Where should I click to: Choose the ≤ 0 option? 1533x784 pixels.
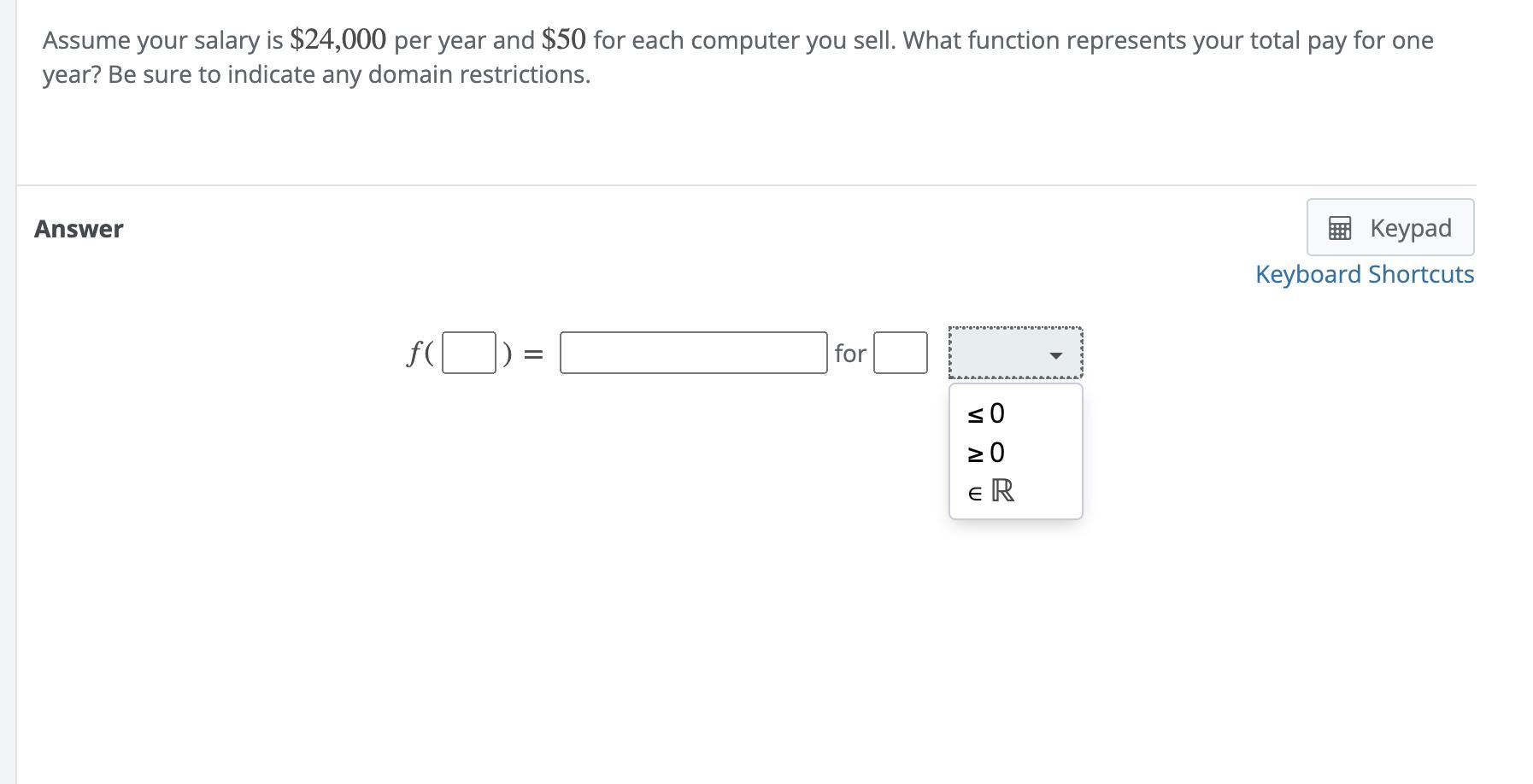click(x=986, y=414)
